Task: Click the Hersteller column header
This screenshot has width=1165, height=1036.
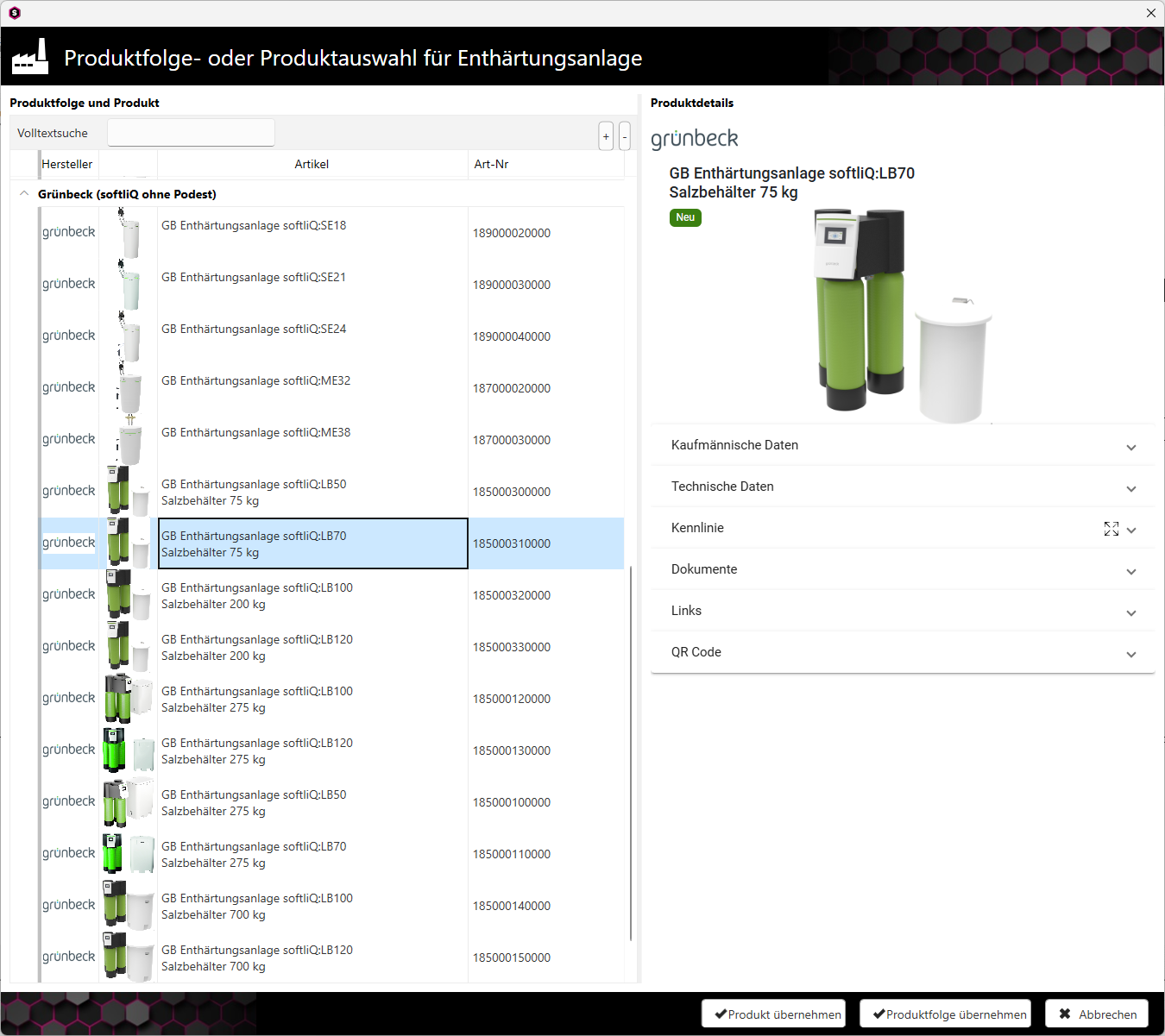Action: coord(67,164)
